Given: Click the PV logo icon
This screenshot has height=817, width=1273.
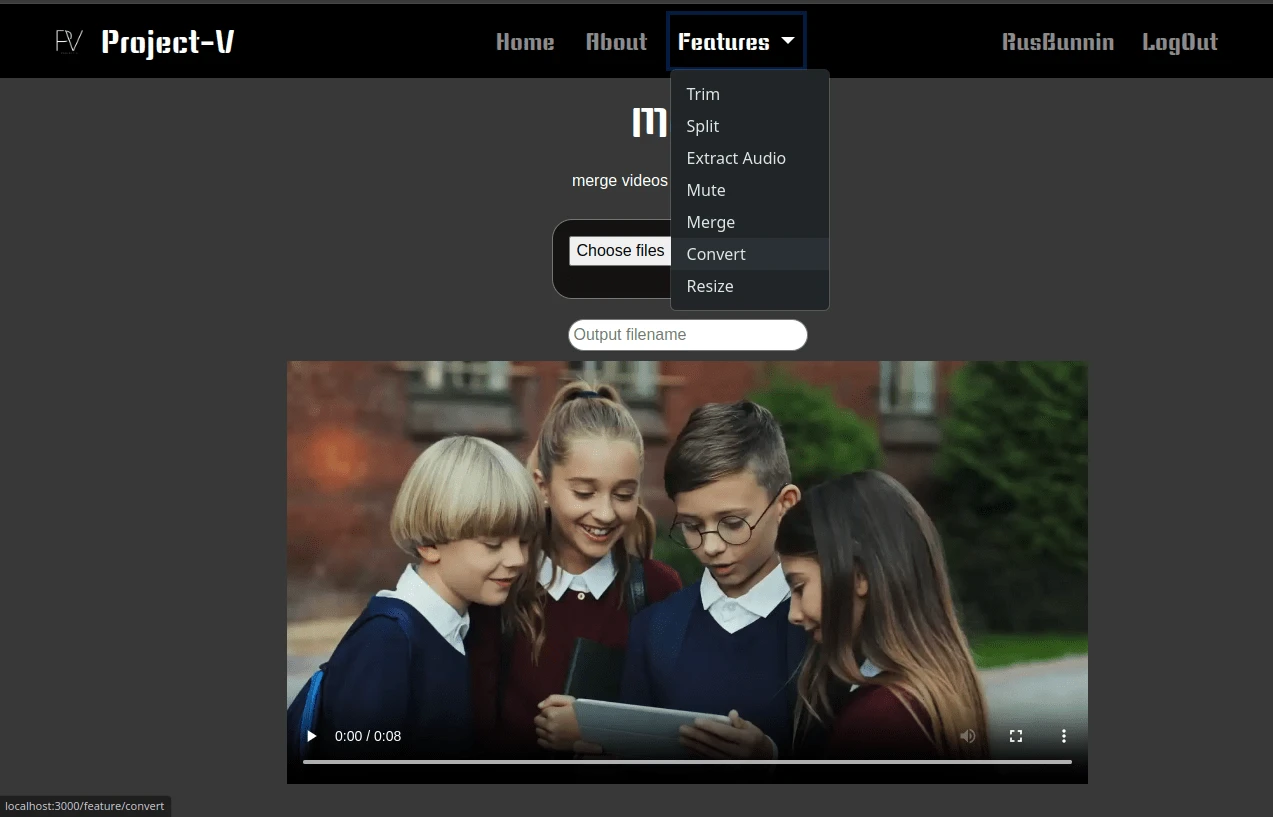Looking at the screenshot, I should tap(68, 41).
